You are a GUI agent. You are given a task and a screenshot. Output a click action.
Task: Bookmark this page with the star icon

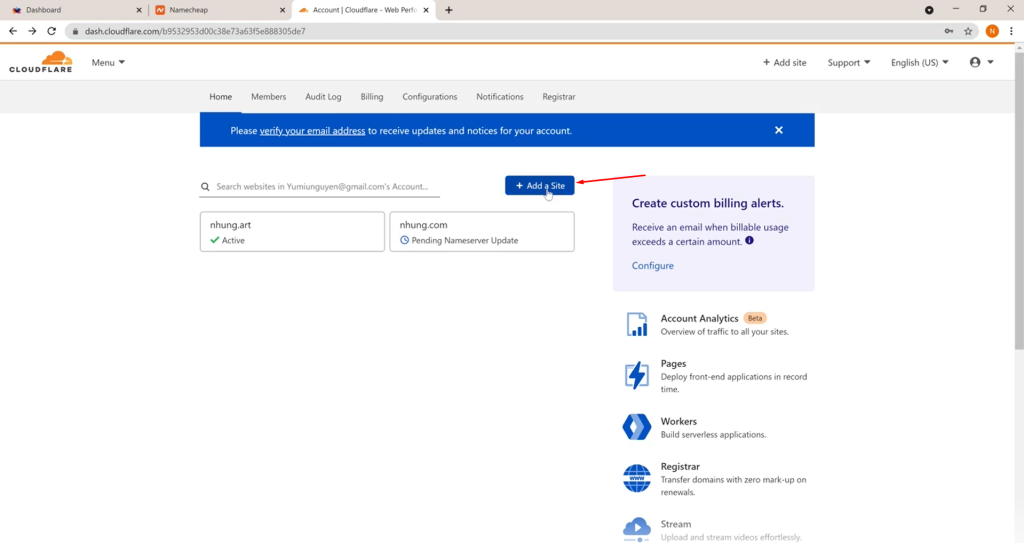(968, 31)
